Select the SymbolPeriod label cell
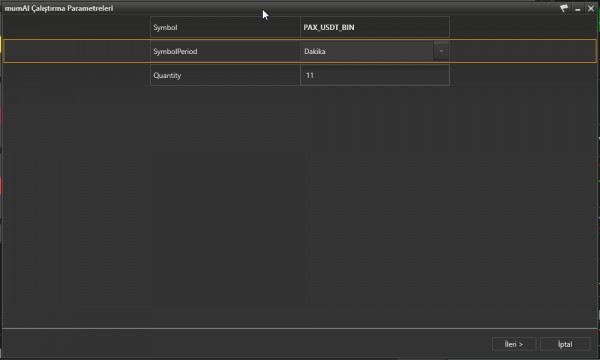 click(x=225, y=51)
